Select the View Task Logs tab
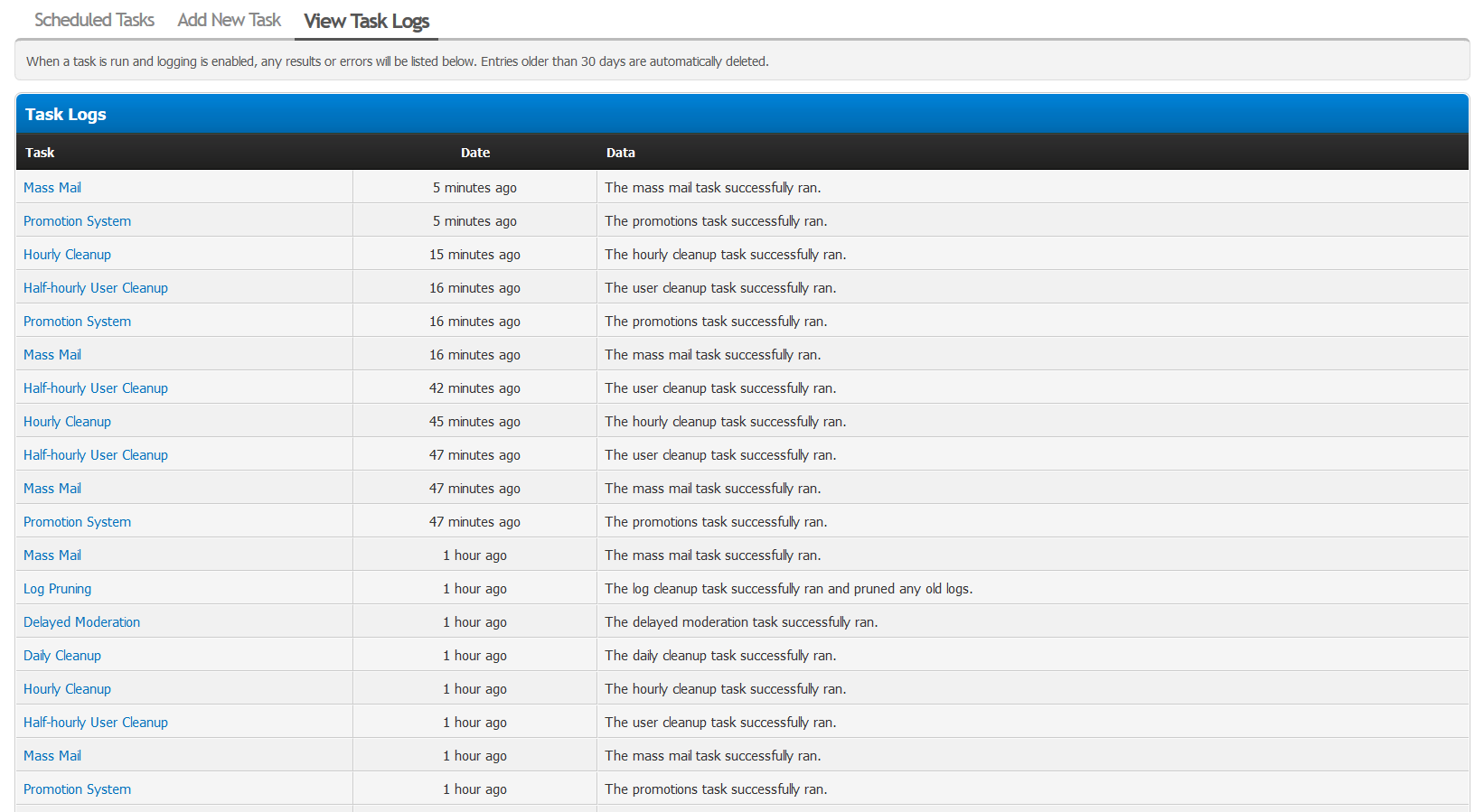This screenshot has width=1484, height=812. [x=366, y=21]
